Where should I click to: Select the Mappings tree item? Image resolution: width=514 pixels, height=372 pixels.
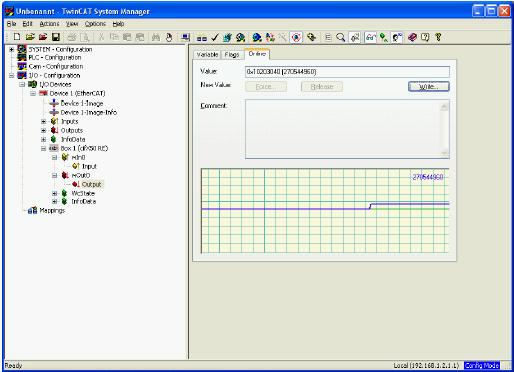point(52,211)
